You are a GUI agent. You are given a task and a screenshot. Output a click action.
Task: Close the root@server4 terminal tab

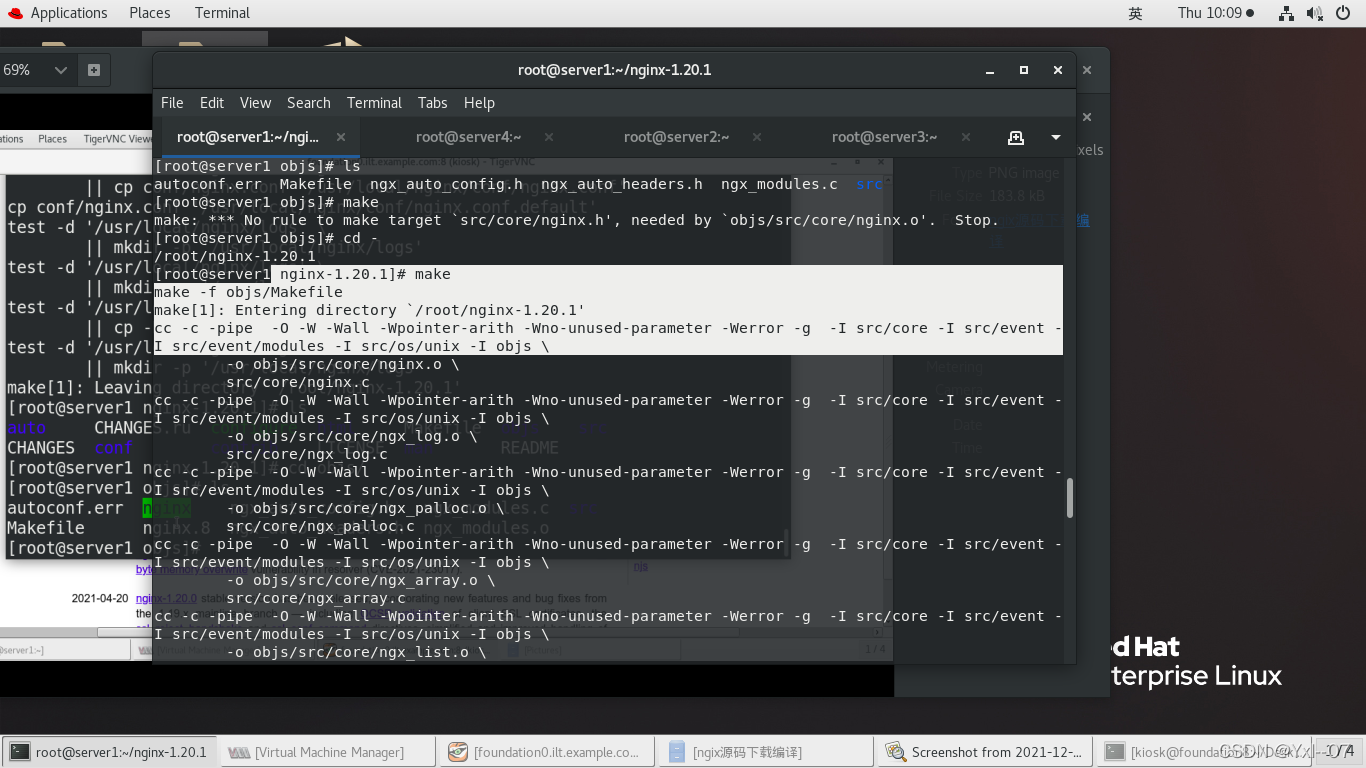point(549,137)
